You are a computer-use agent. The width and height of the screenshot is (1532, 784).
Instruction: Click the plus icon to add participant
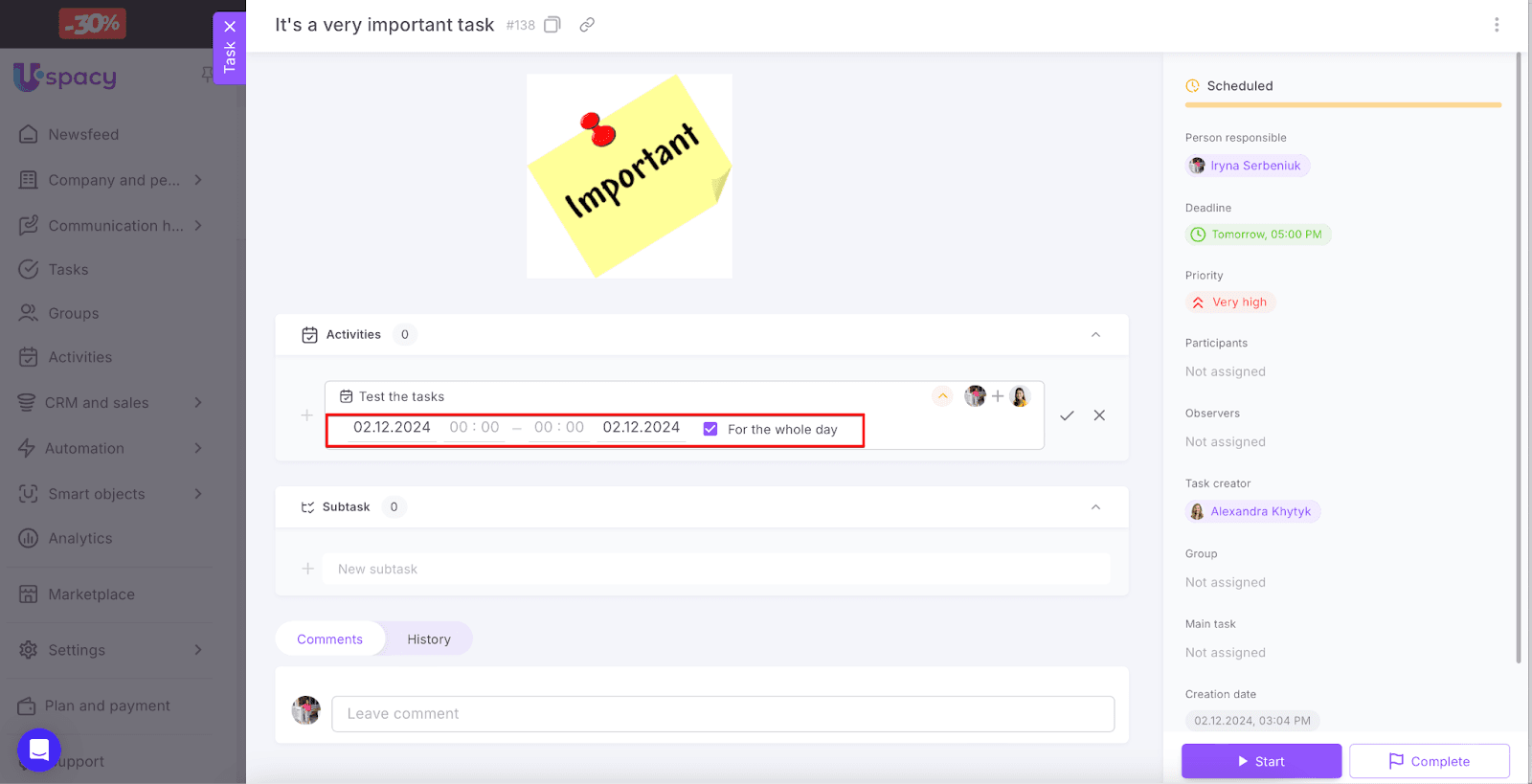998,396
